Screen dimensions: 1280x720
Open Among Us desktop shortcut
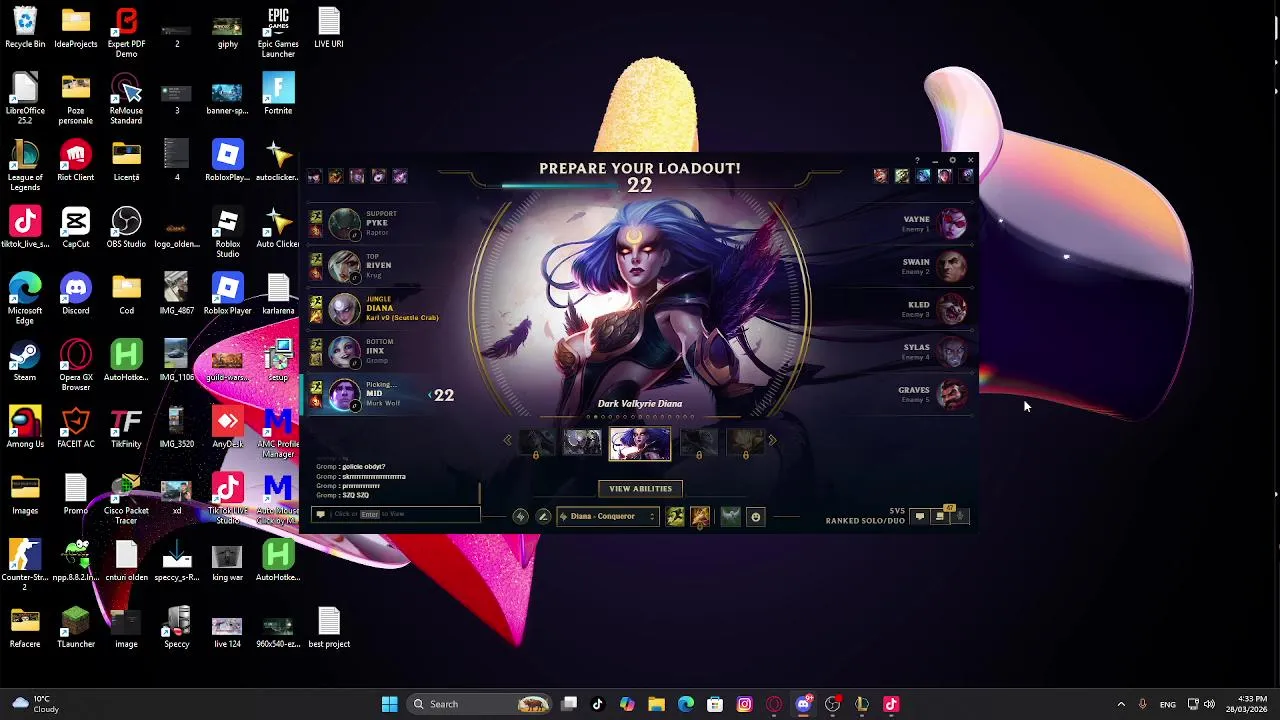(x=25, y=428)
